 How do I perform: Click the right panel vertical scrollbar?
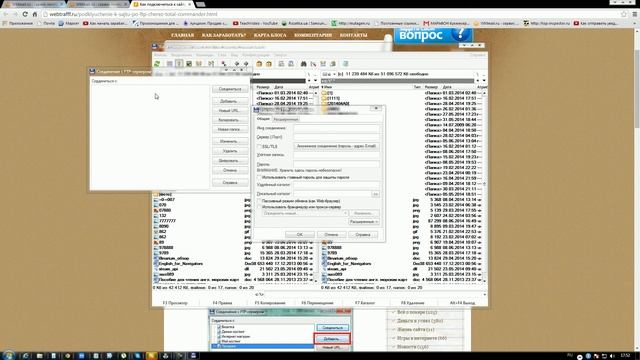(x=484, y=186)
